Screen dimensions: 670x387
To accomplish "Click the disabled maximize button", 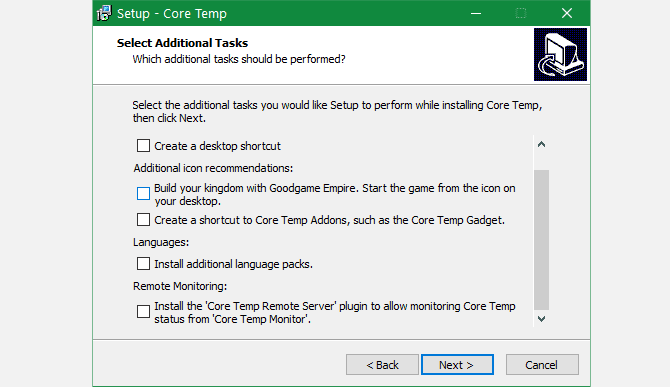I will pyautogui.click(x=521, y=13).
